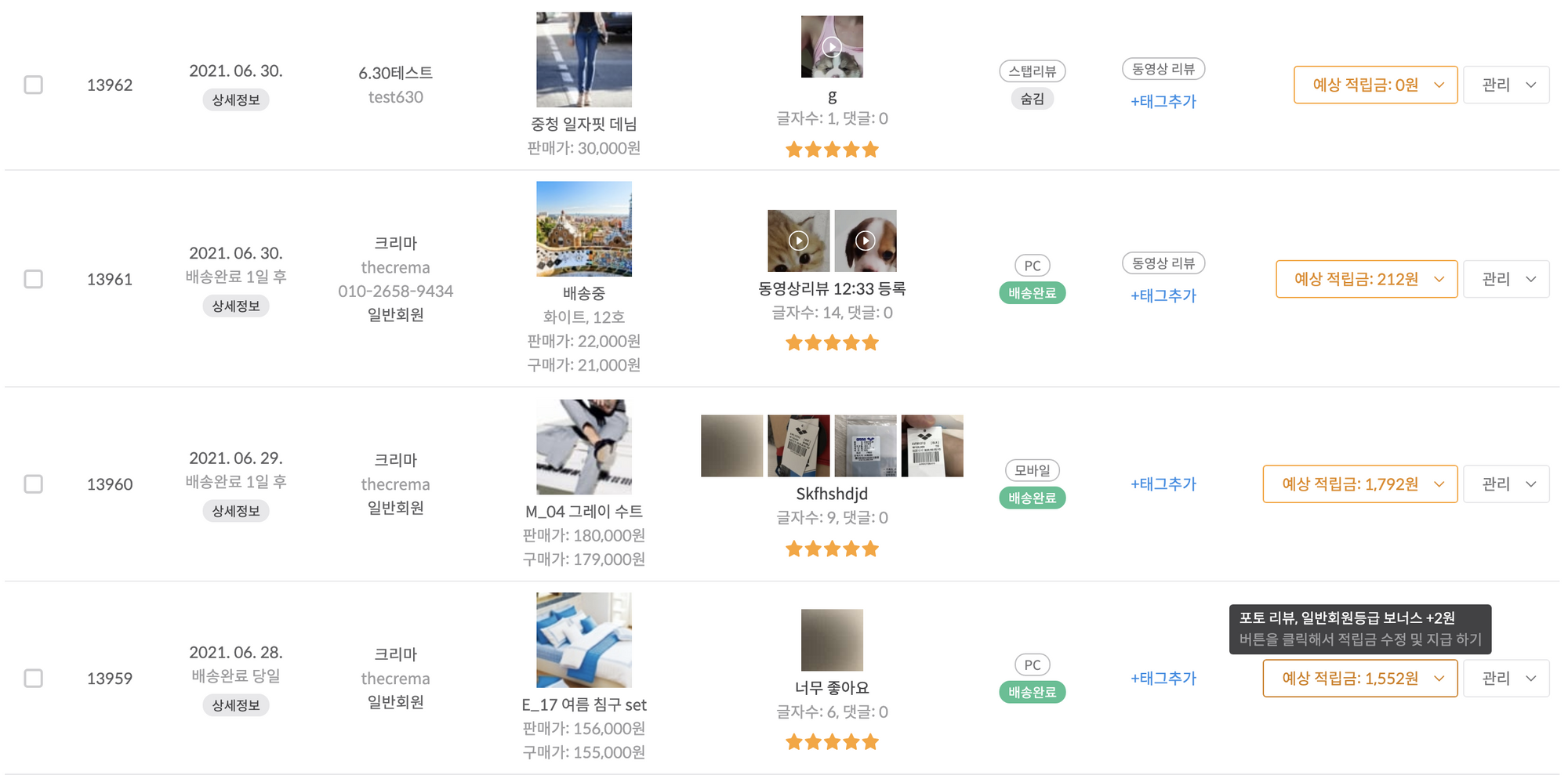The height and width of the screenshot is (775, 1568).
Task: Open the E_17 여름 침구 set product thumbnail
Action: pos(584,640)
